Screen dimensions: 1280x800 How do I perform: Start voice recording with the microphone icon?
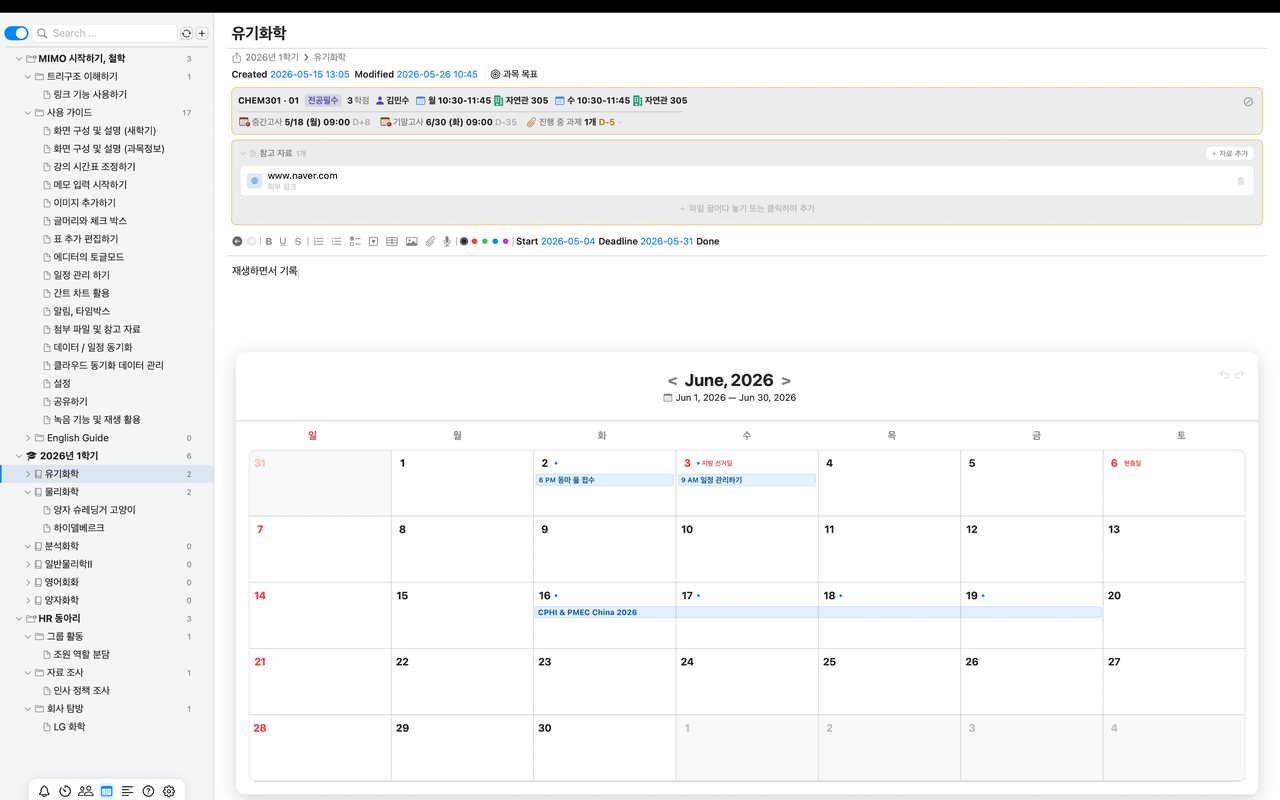447,241
